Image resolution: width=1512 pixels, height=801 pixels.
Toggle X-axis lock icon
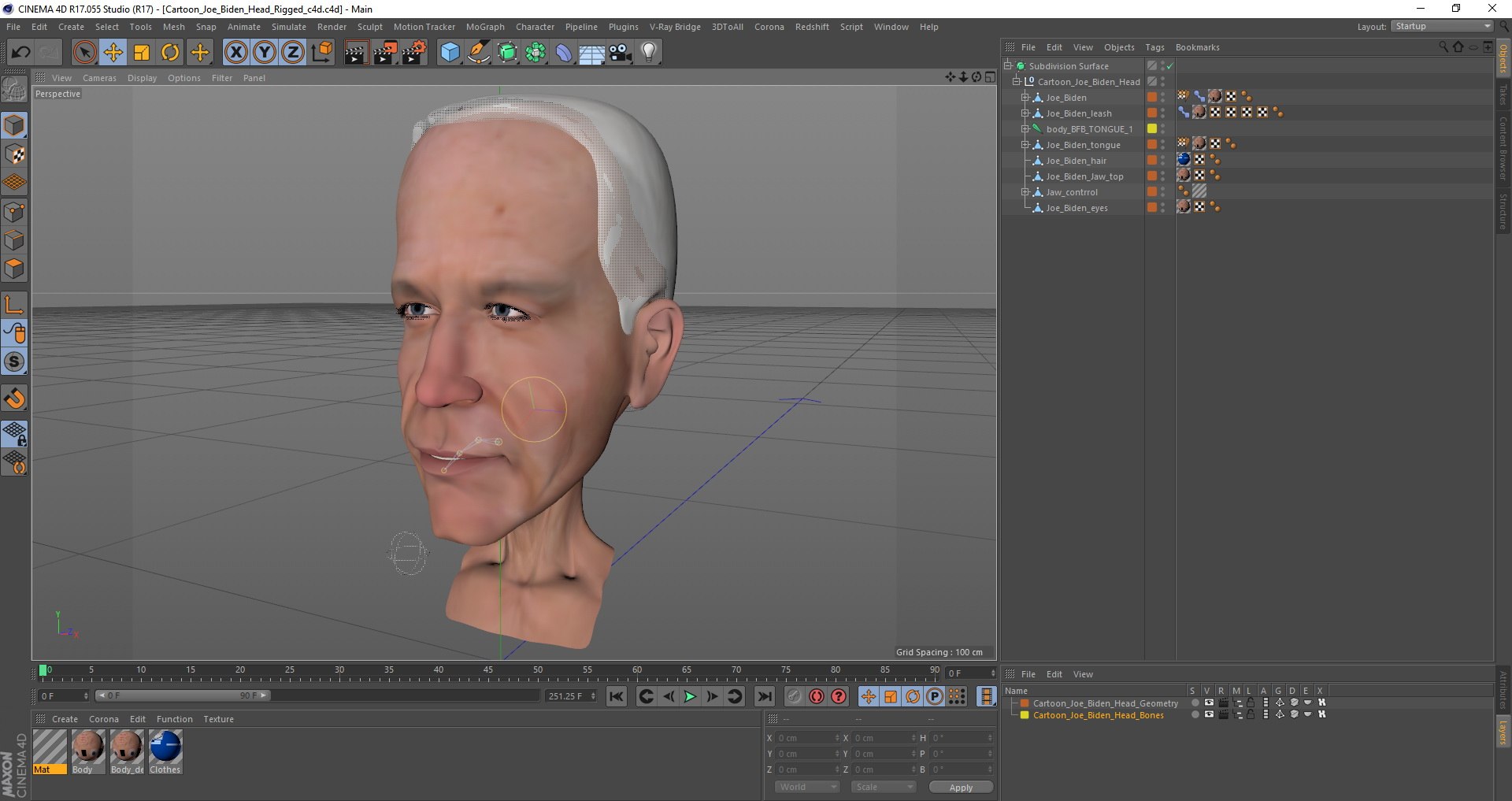click(x=235, y=53)
